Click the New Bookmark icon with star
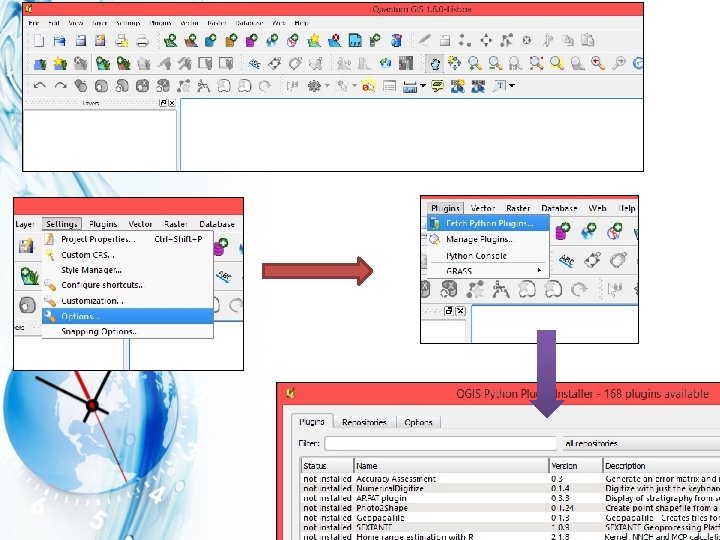The height and width of the screenshot is (540, 720). (x=457, y=86)
